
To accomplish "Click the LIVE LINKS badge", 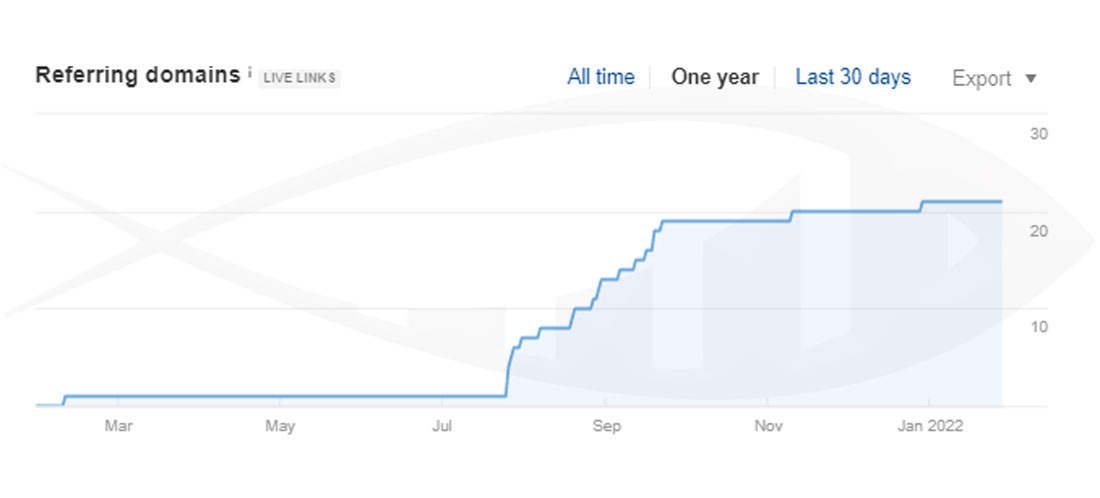I will [x=299, y=78].
